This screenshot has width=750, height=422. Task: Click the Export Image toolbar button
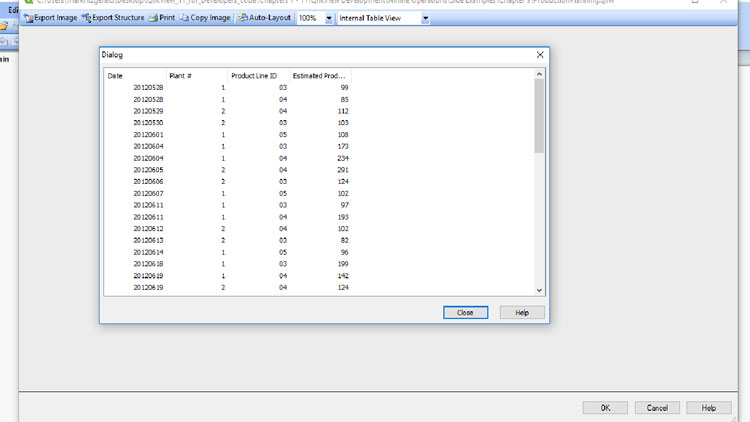51,18
